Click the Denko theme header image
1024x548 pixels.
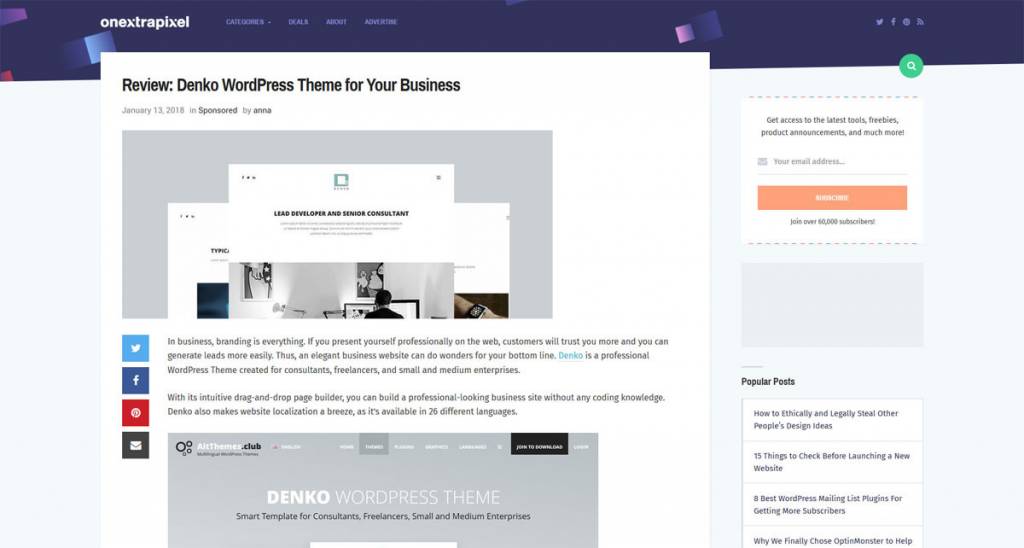tap(337, 224)
